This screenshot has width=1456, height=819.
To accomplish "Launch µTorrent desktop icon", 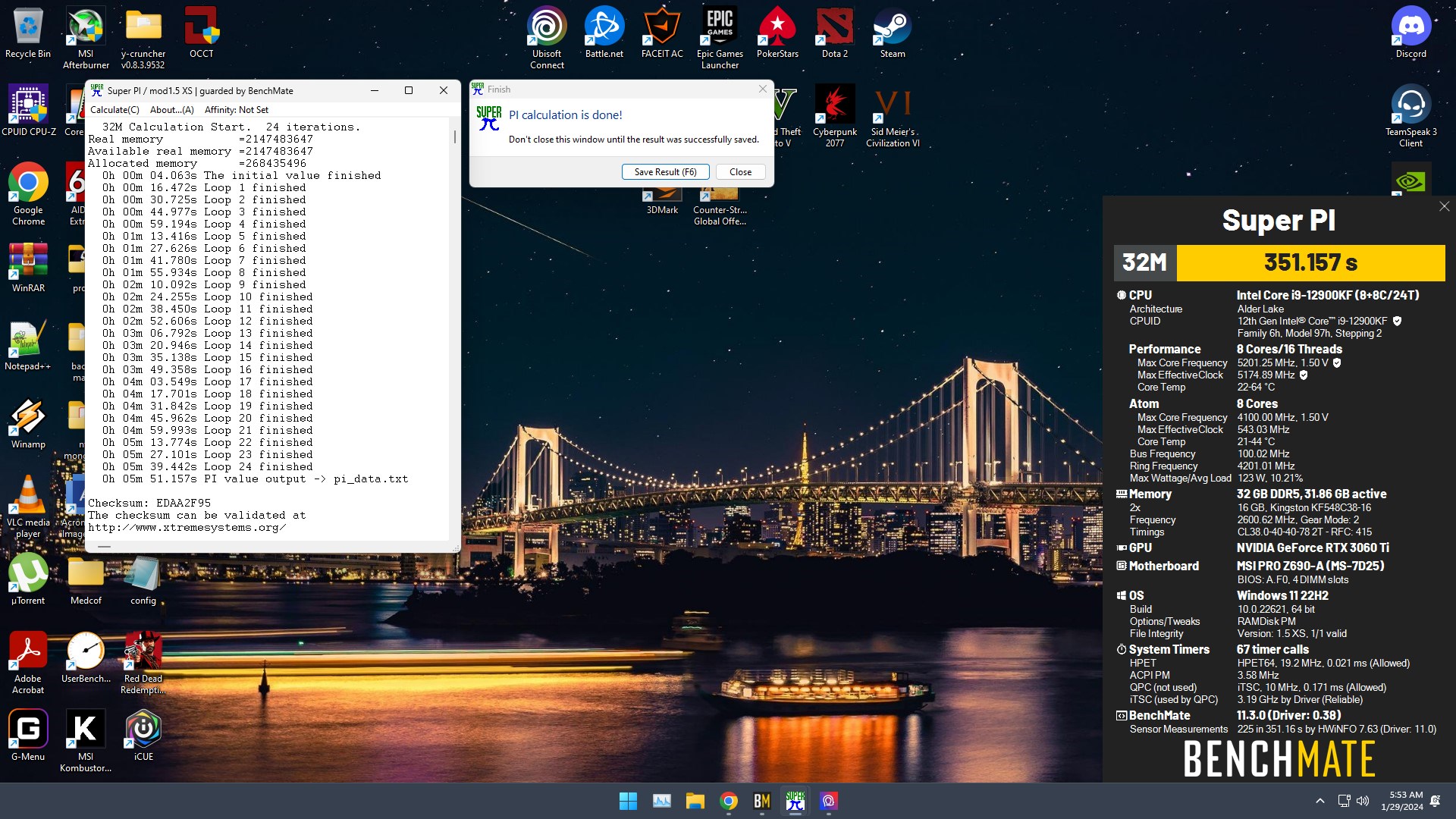I will tap(28, 580).
